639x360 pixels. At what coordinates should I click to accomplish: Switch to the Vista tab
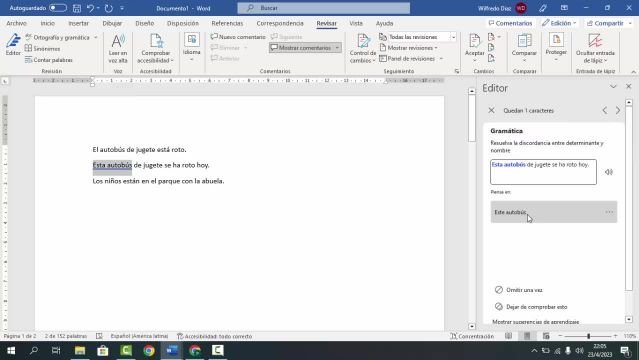coord(356,23)
